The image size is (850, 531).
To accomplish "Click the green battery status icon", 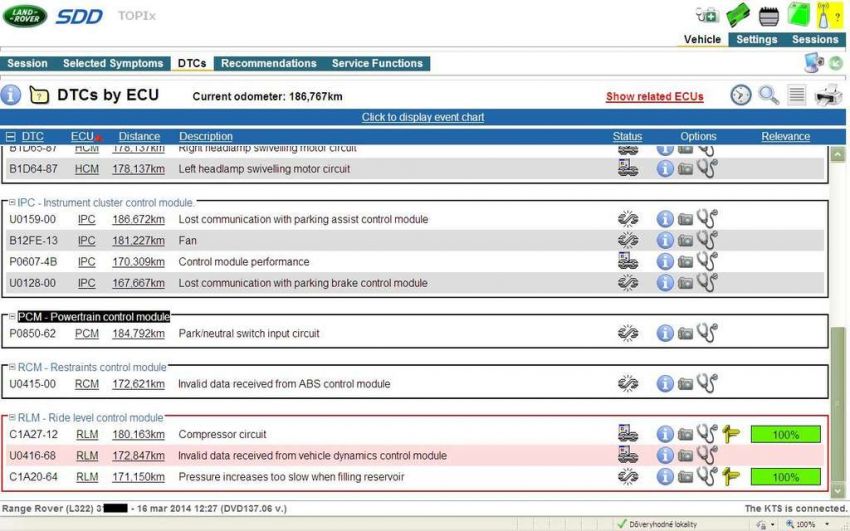I will (738, 15).
